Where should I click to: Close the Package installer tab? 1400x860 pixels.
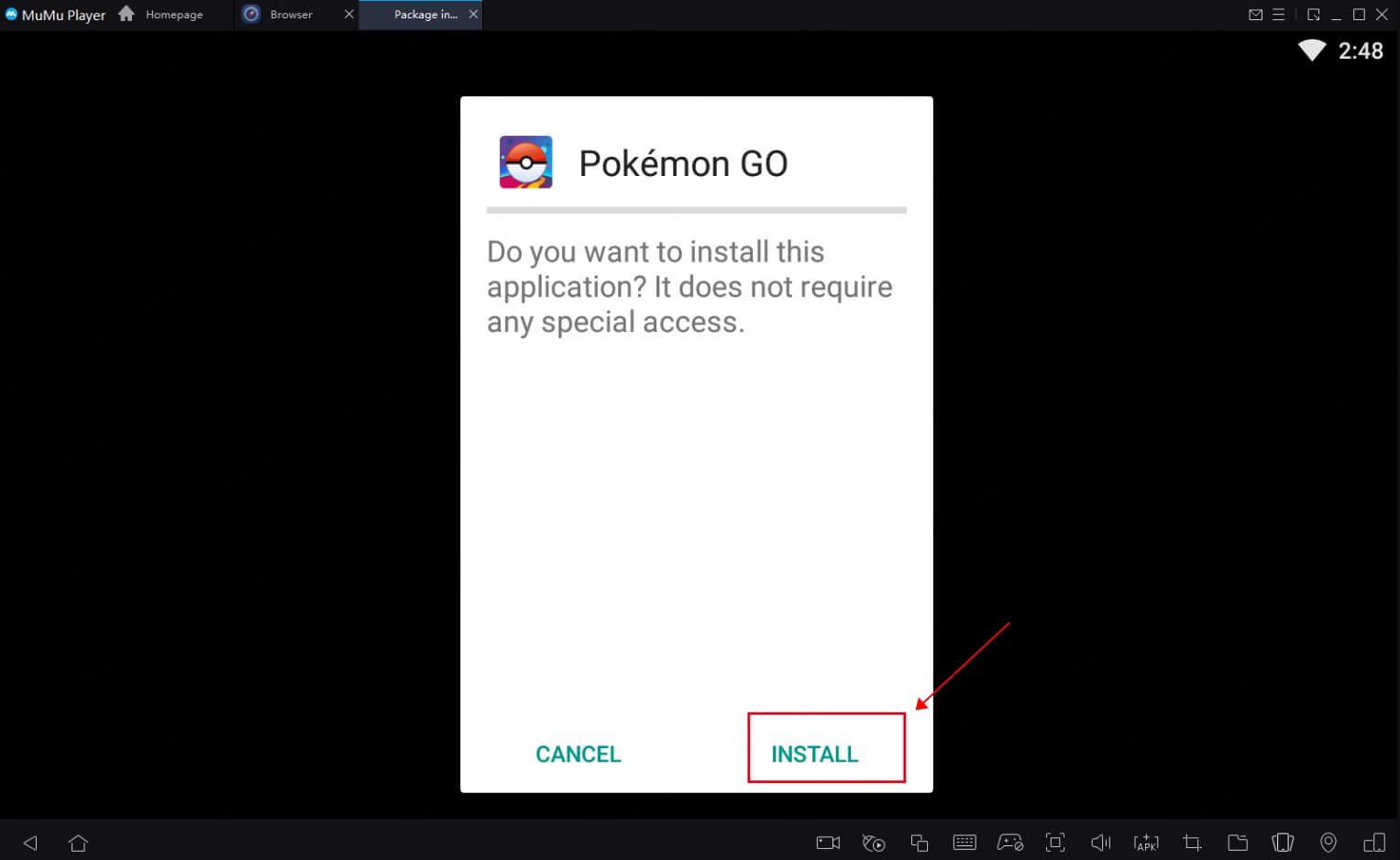(474, 14)
